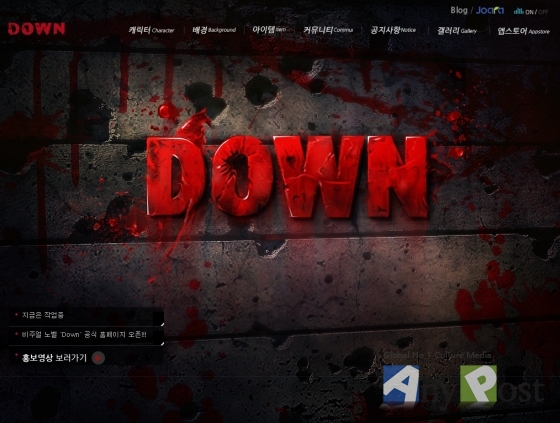Click the sound equalizer bars icon
The image size is (560, 423).
[518, 11]
